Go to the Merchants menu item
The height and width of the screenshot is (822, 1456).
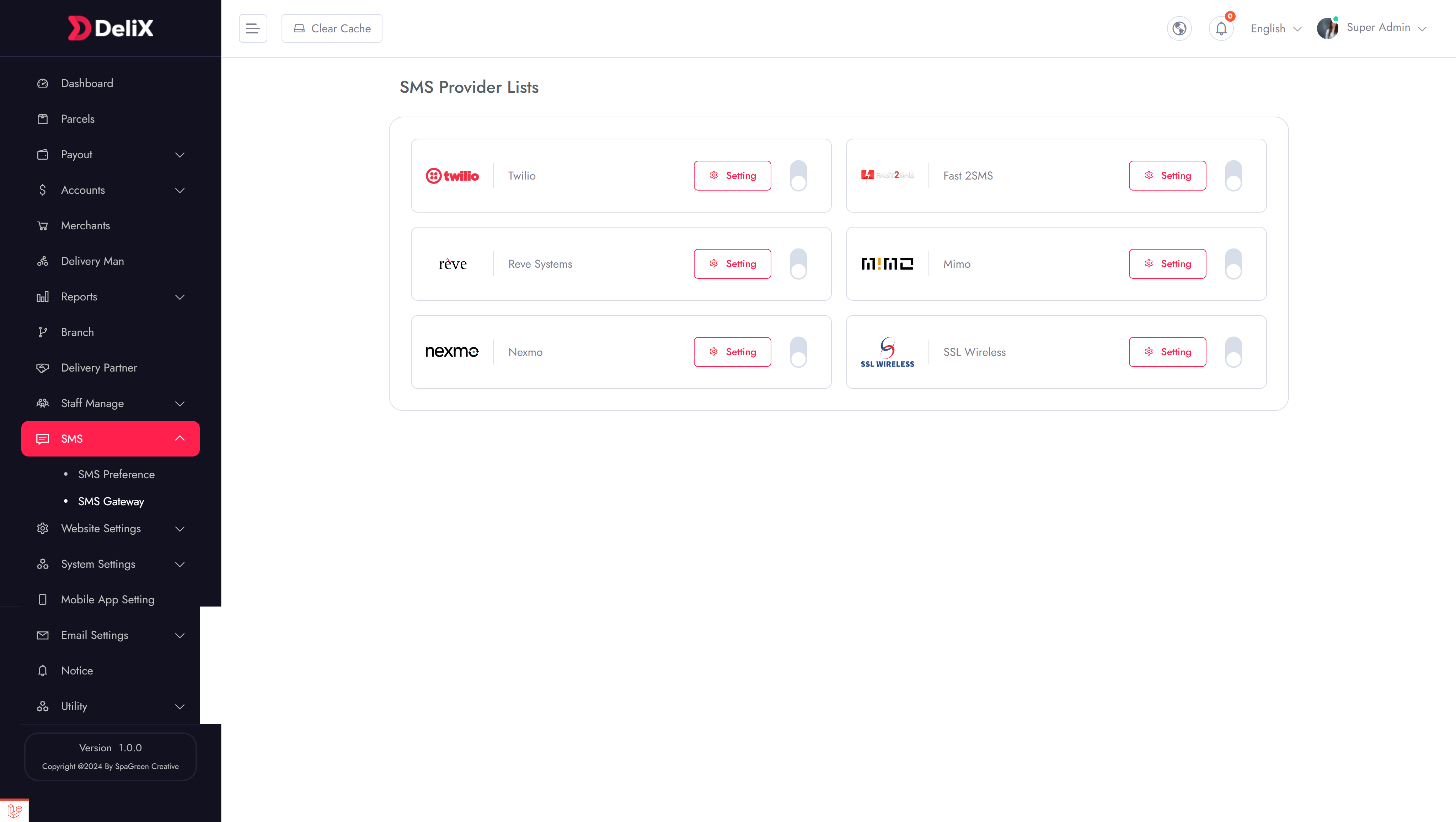pyautogui.click(x=110, y=225)
